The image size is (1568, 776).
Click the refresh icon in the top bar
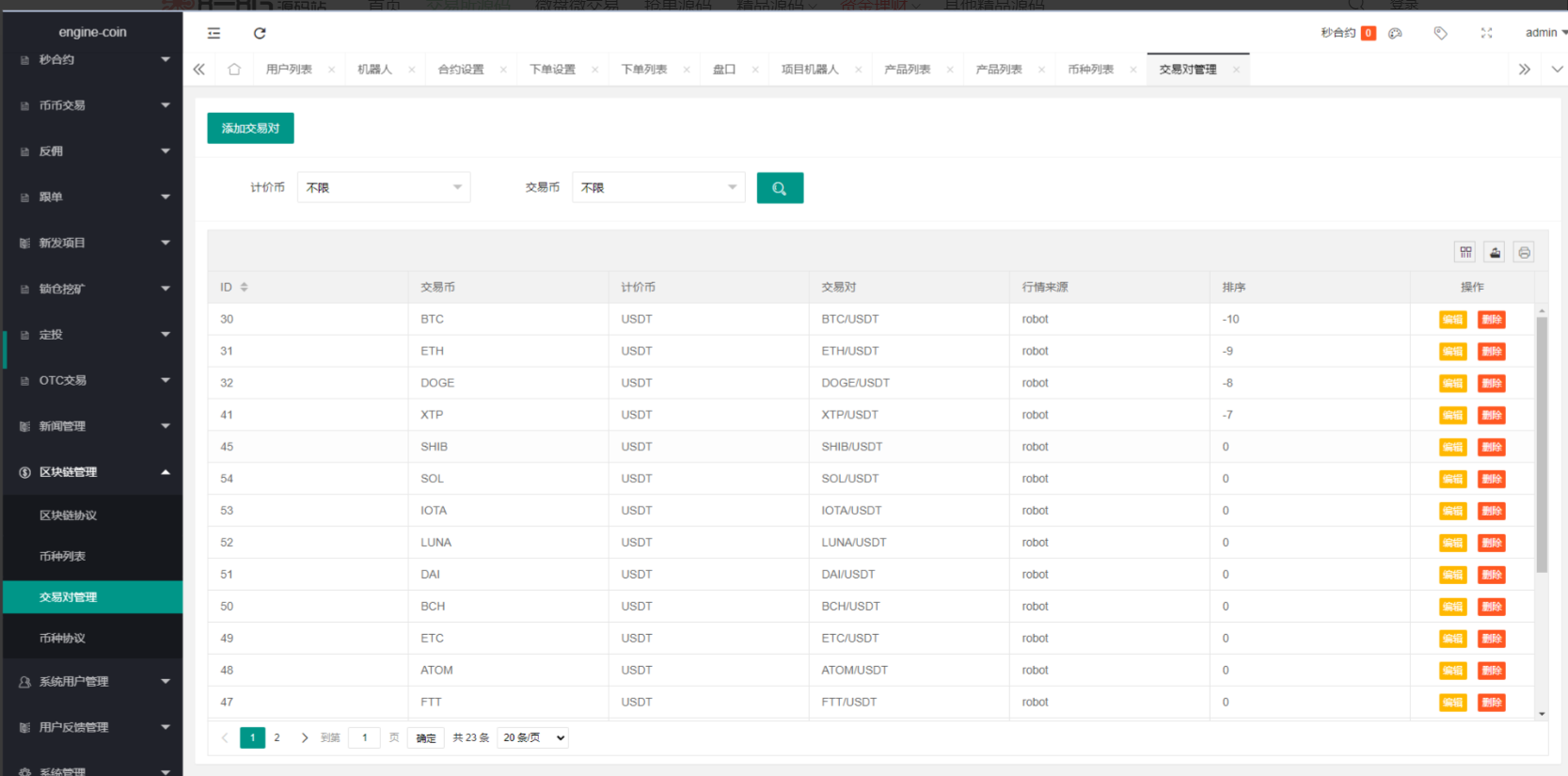260,33
